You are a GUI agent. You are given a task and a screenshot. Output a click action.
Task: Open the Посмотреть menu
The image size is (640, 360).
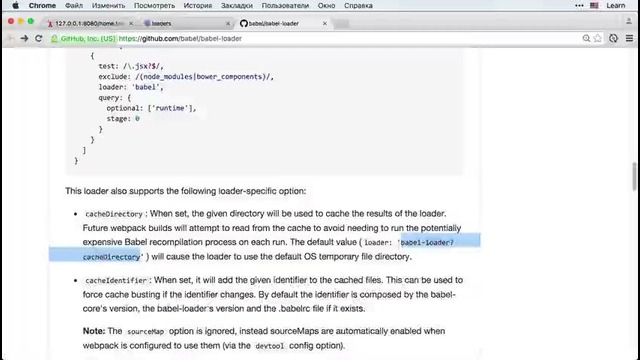pos(154,6)
